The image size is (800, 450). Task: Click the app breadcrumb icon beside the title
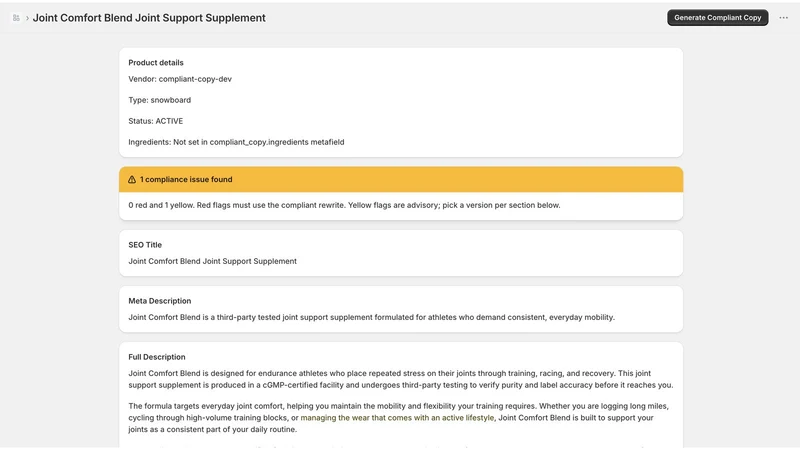(16, 18)
